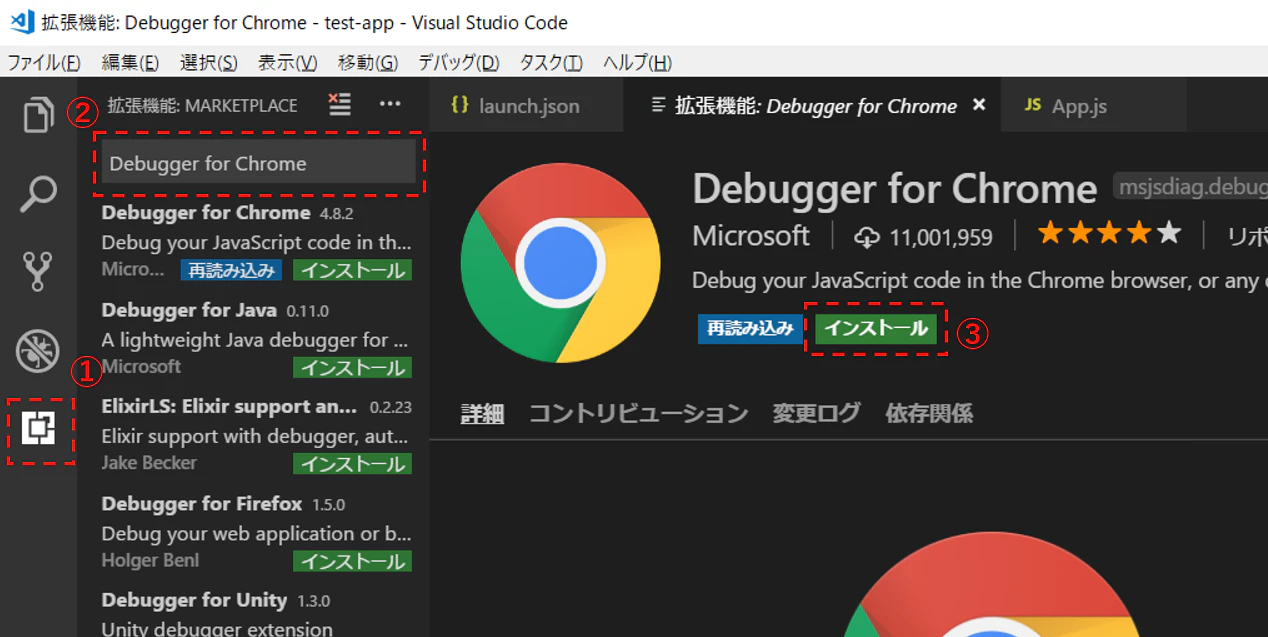
Task: Open the デバッグ menu
Action: click(x=458, y=63)
